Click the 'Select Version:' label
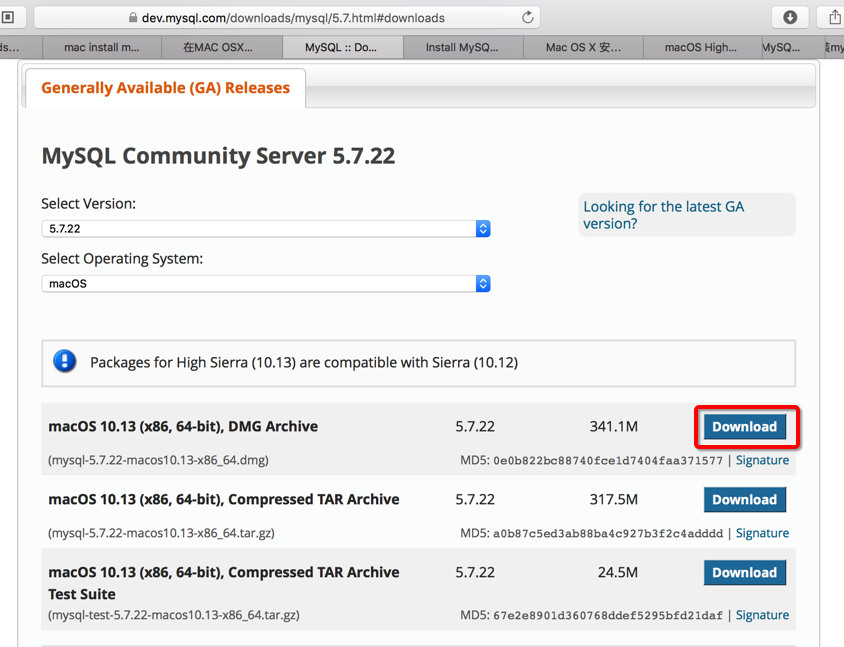Screen dimensions: 844x647 [89, 204]
